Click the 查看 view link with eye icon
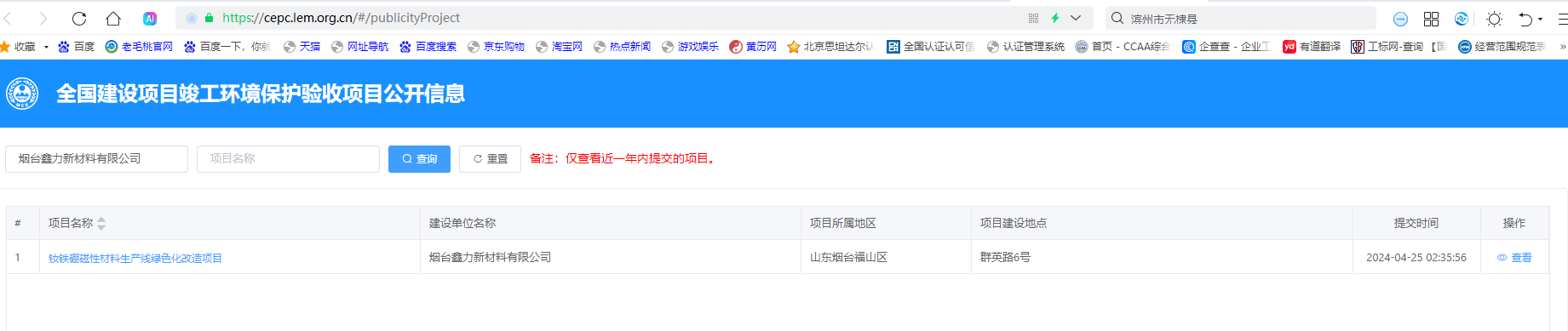 point(1514,258)
